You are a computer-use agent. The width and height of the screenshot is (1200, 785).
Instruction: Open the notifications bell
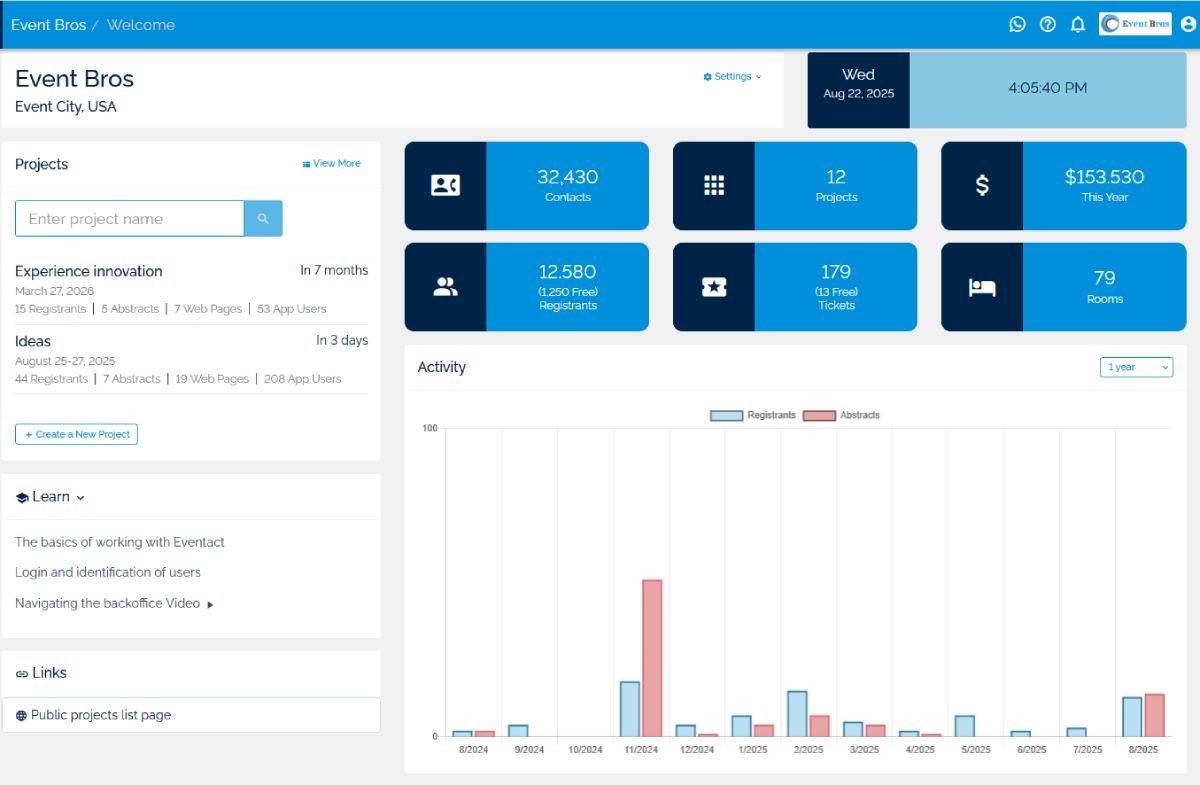click(1077, 25)
